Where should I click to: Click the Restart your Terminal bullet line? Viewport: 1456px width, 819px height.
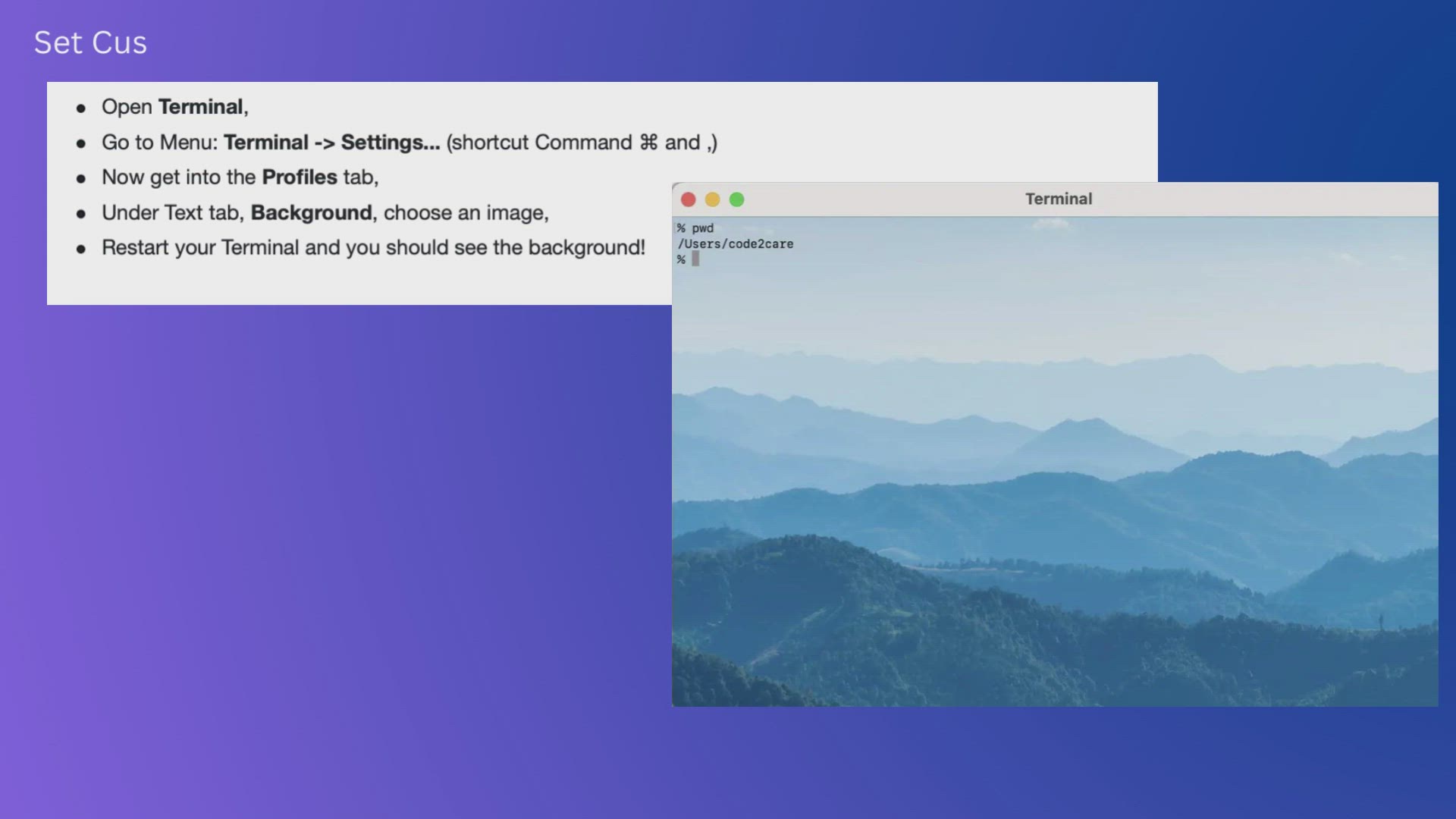click(373, 248)
